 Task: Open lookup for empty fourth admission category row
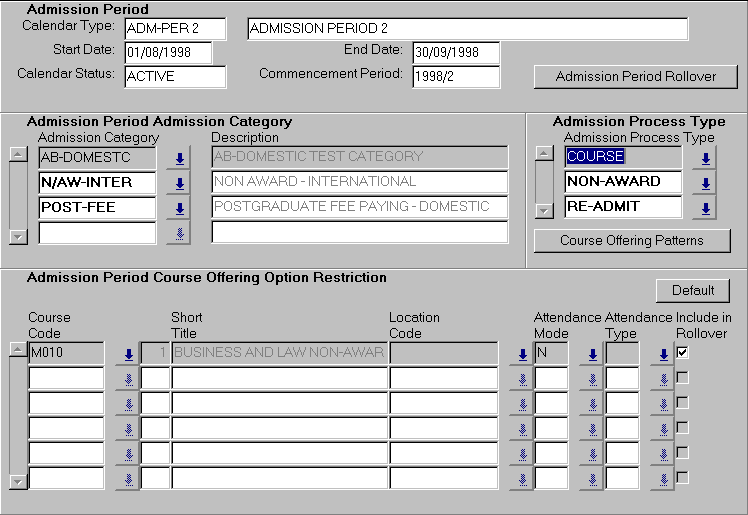180,233
